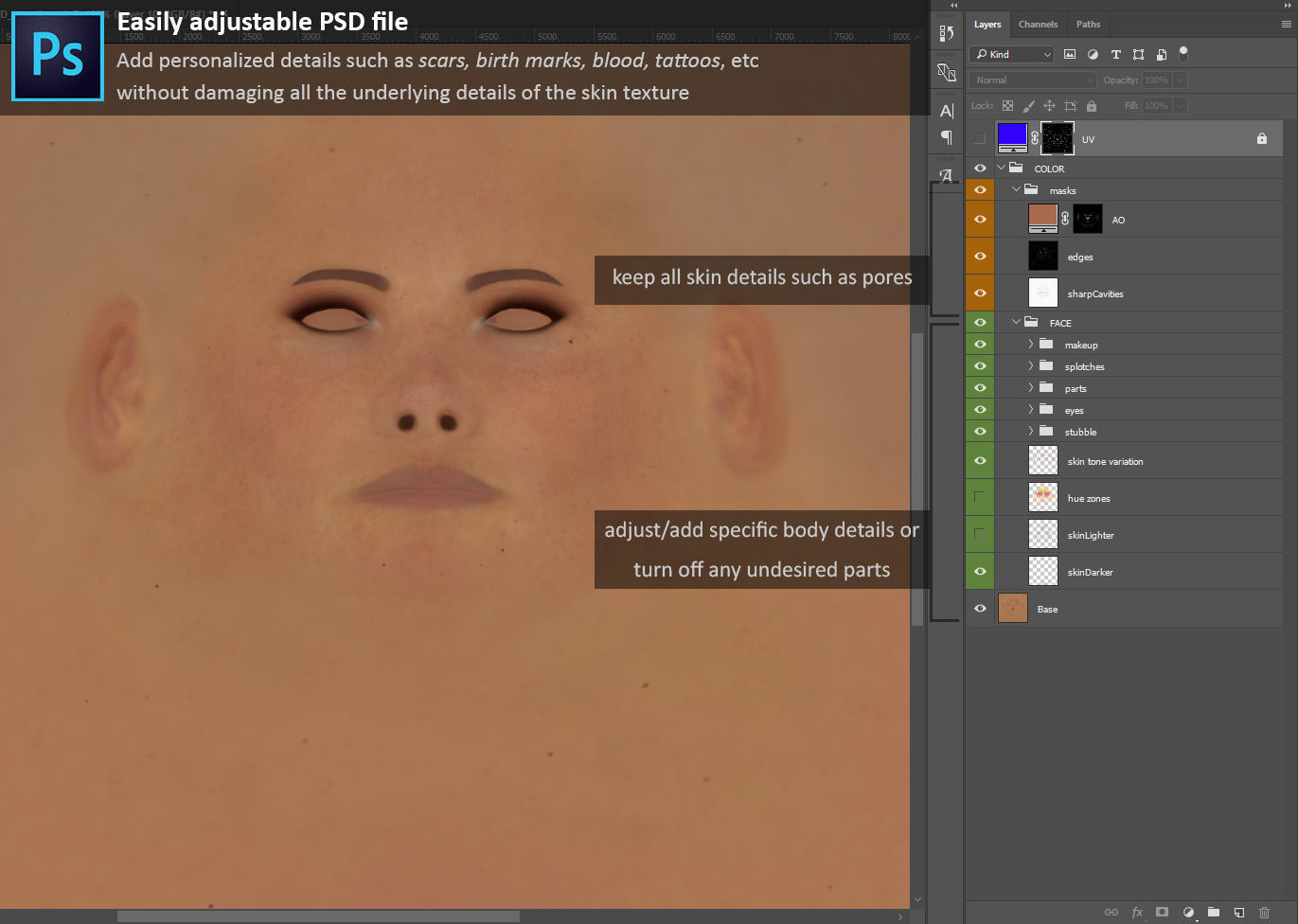Hide the masks group

coord(980,190)
